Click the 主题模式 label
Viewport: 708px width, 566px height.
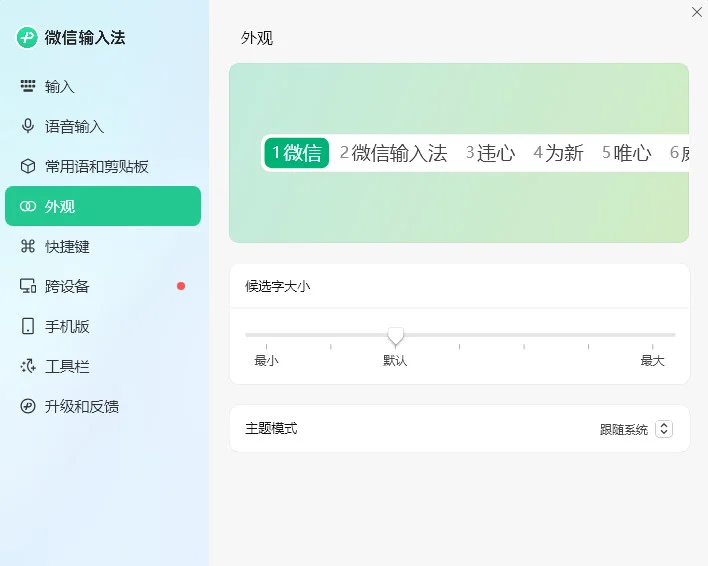tap(271, 428)
